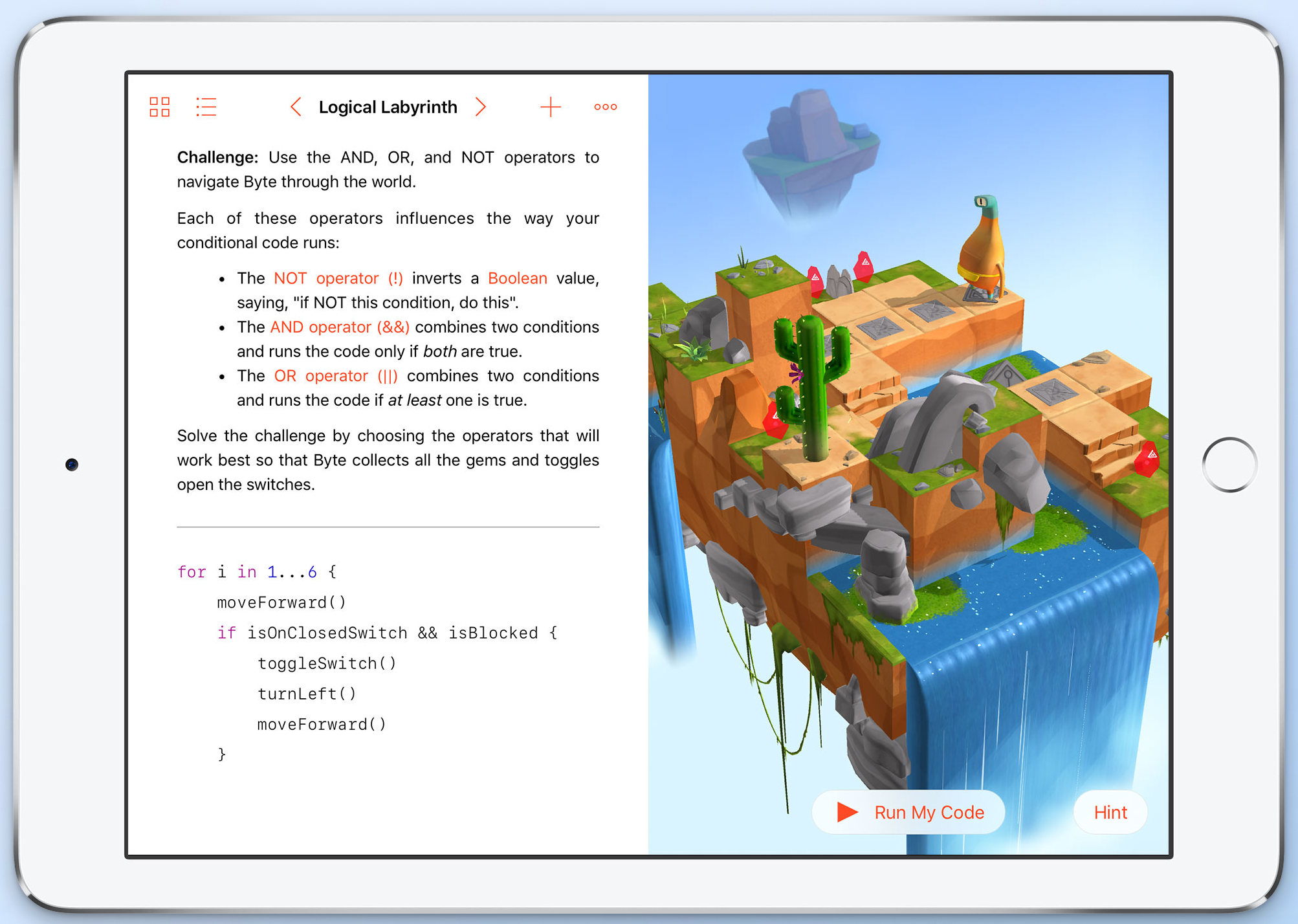The width and height of the screenshot is (1298, 924).
Task: Select the indented moveForward() after turnLeft()
Action: pyautogui.click(x=322, y=724)
